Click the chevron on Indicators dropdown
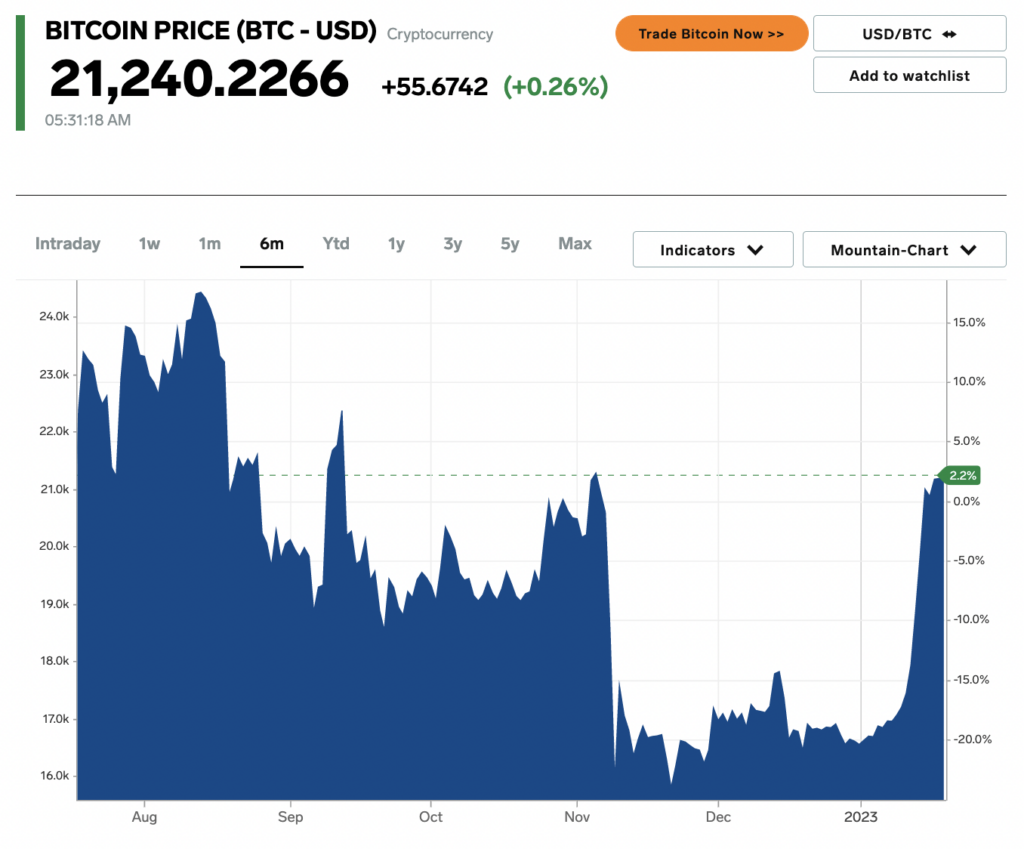Screen dimensions: 1024x849 tap(756, 249)
